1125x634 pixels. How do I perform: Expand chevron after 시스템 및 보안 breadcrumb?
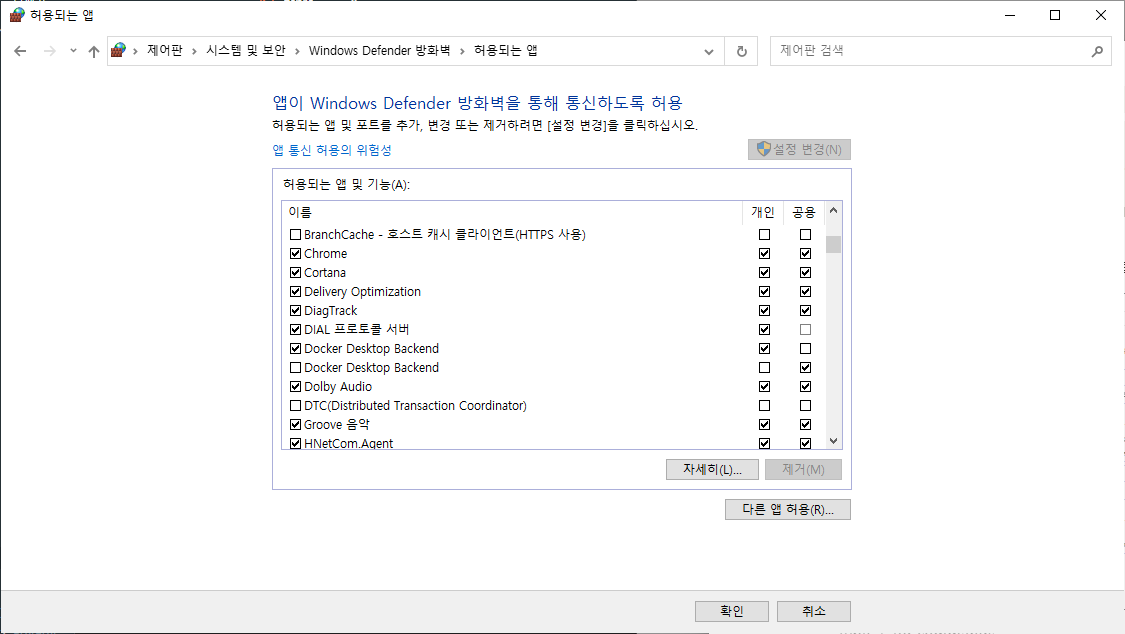(x=297, y=51)
